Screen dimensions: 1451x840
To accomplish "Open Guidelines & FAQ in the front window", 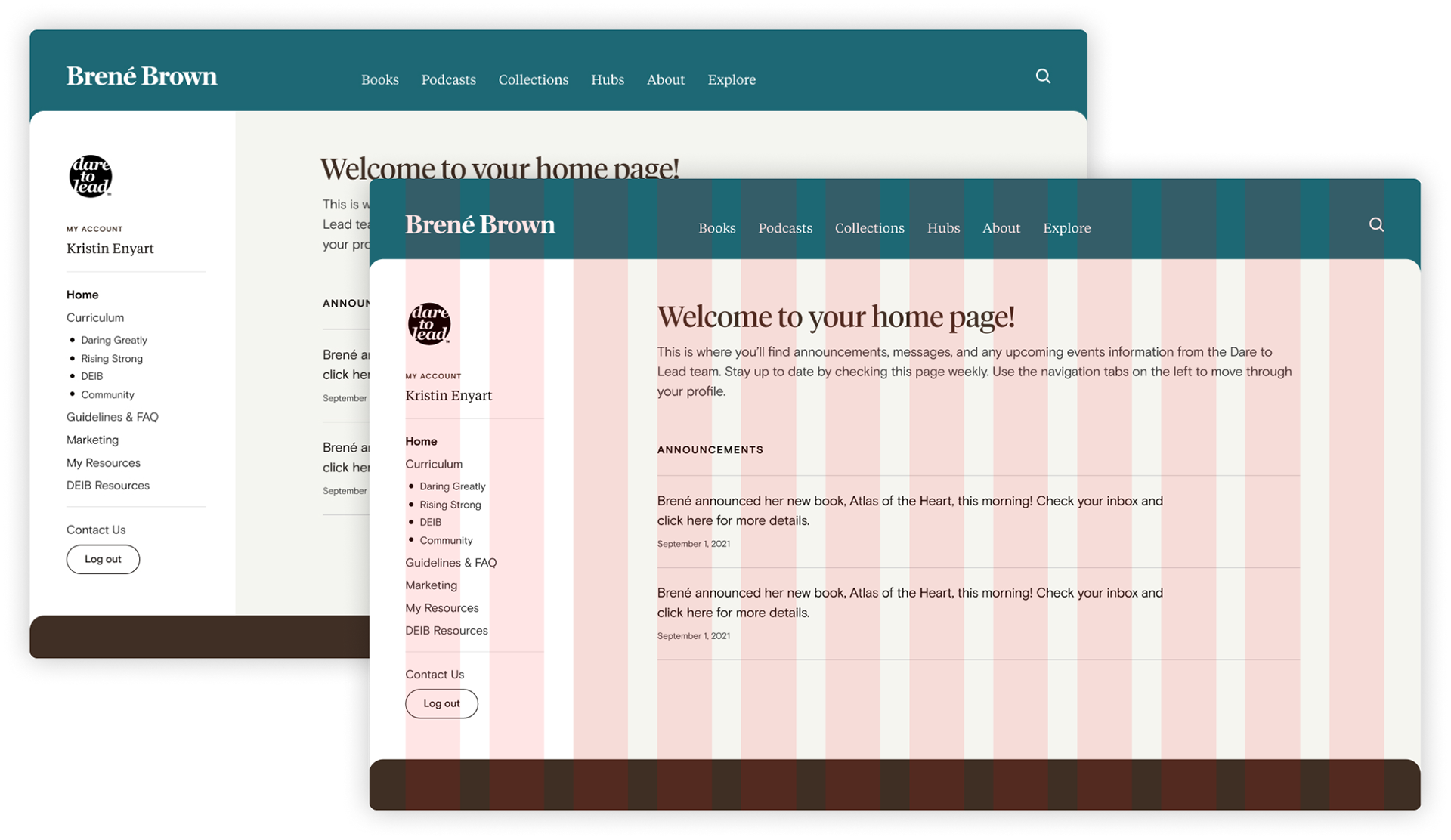I will (x=450, y=563).
